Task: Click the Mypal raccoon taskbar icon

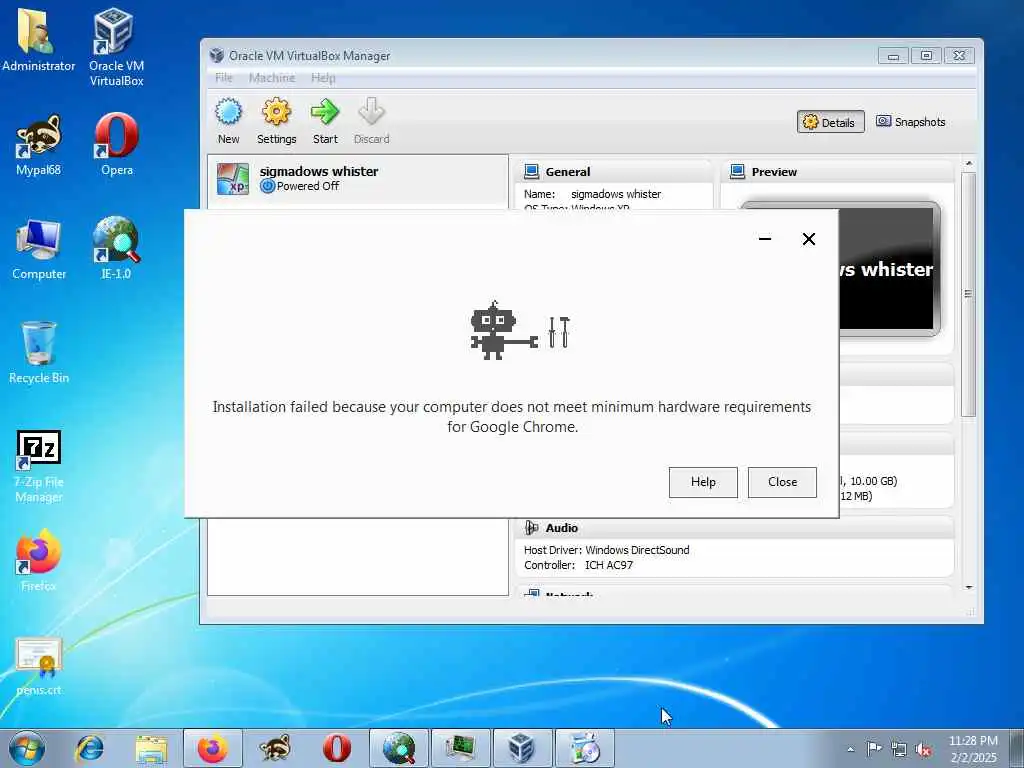Action: click(275, 748)
